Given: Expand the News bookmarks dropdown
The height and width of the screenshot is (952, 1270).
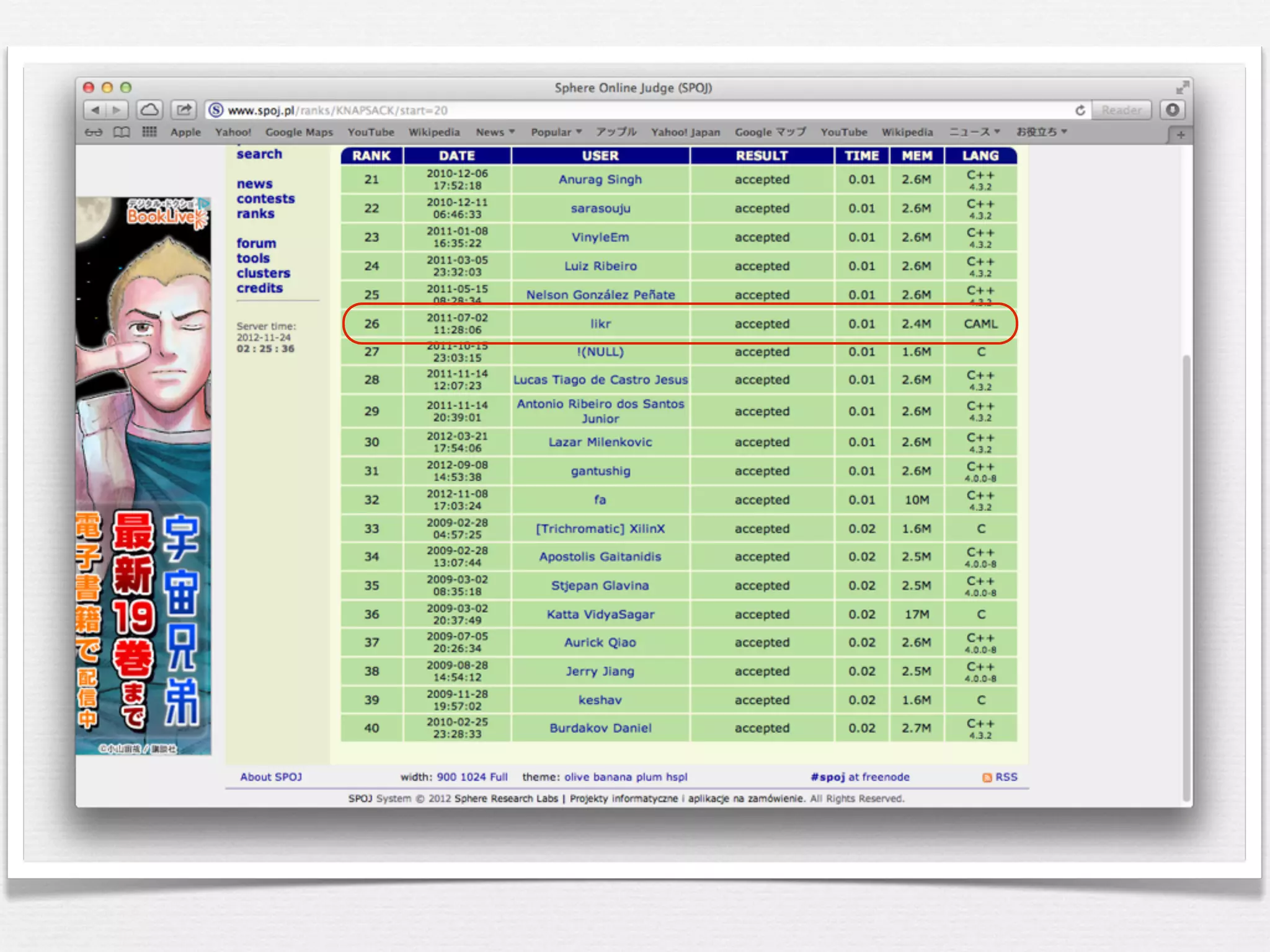Looking at the screenshot, I should pyautogui.click(x=495, y=132).
